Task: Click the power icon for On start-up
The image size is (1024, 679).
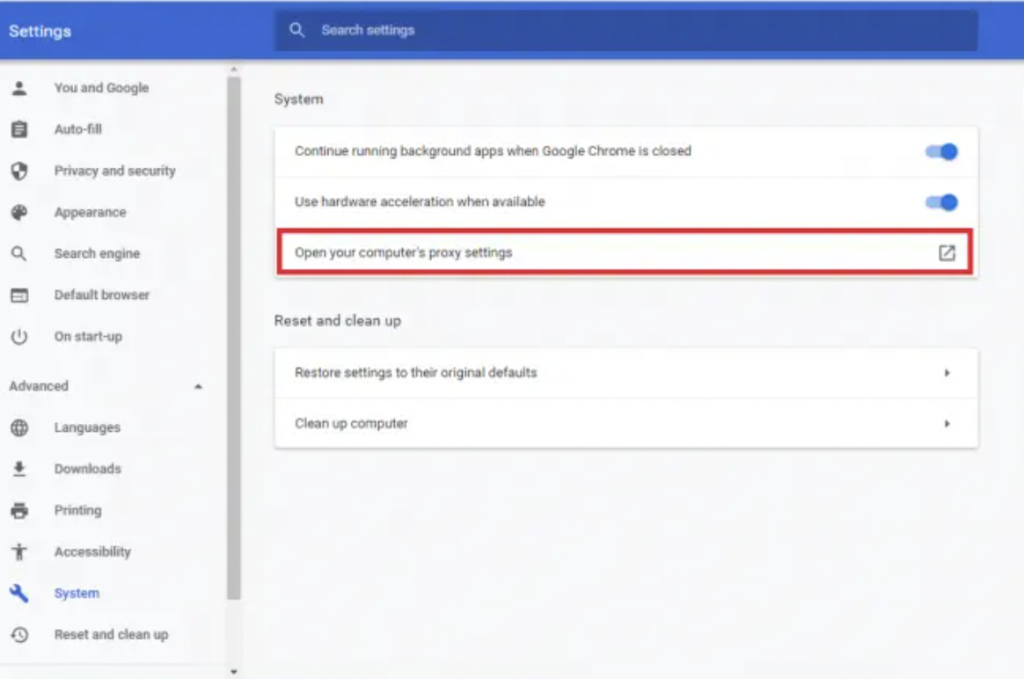Action: pyautogui.click(x=20, y=337)
